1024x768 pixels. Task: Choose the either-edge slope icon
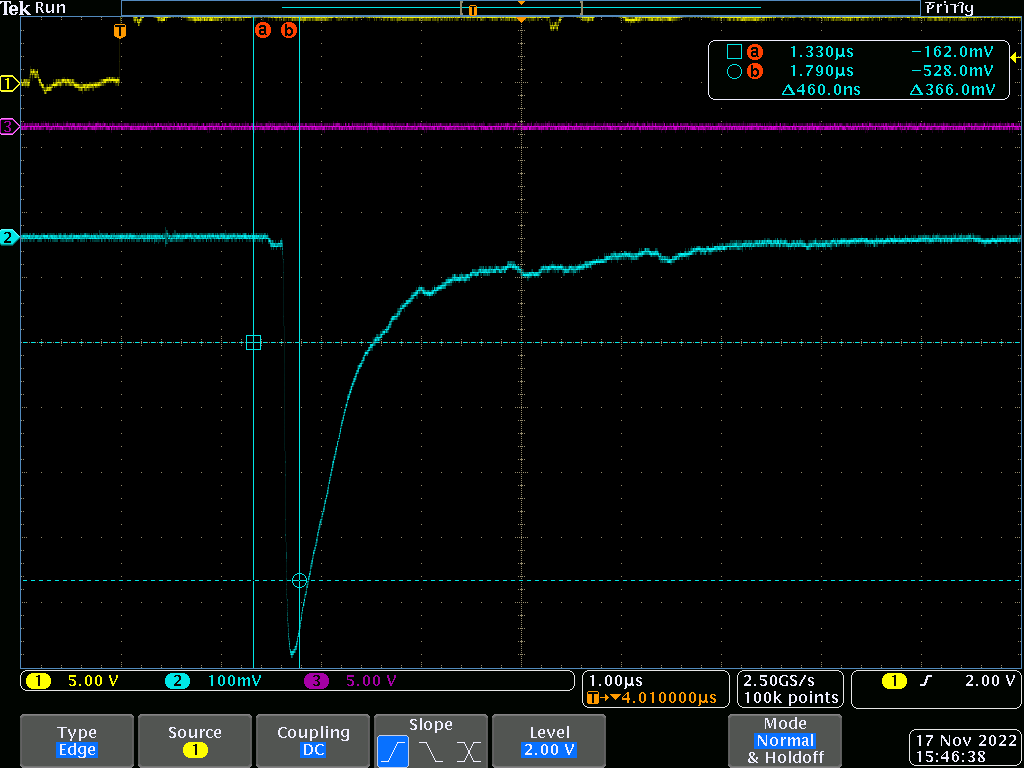pyautogui.click(x=469, y=749)
